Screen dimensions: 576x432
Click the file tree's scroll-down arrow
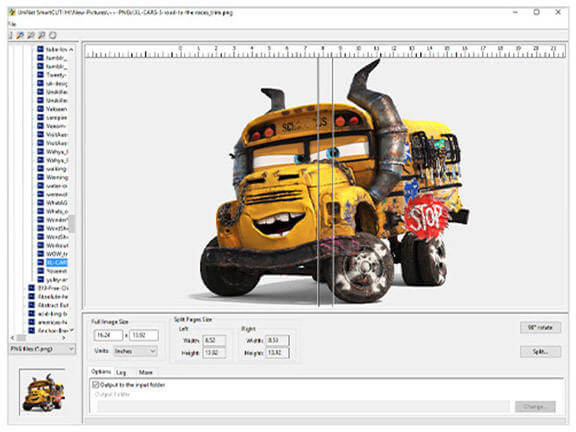[x=72, y=330]
